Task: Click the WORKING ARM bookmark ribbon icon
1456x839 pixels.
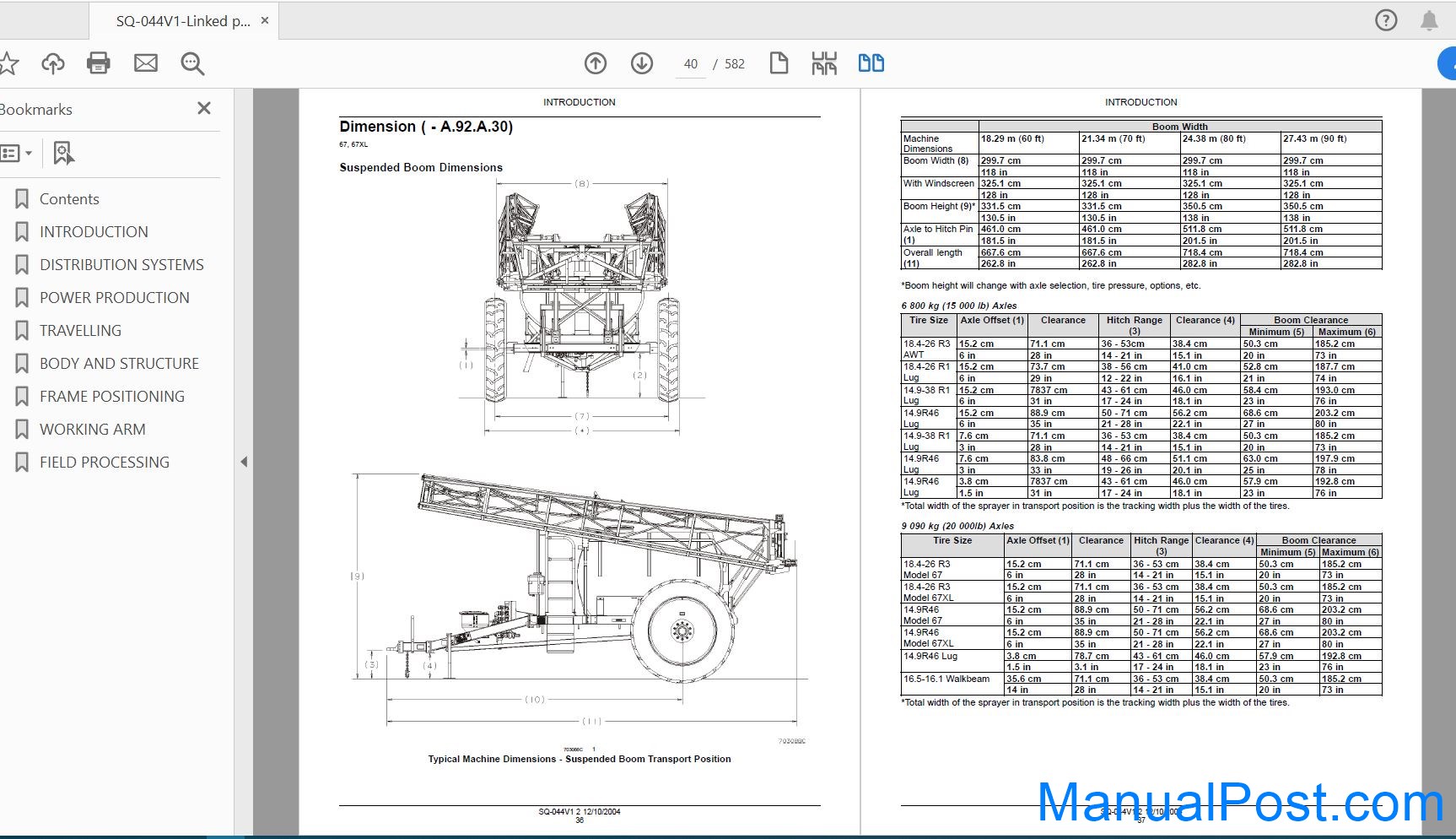Action: (x=22, y=430)
